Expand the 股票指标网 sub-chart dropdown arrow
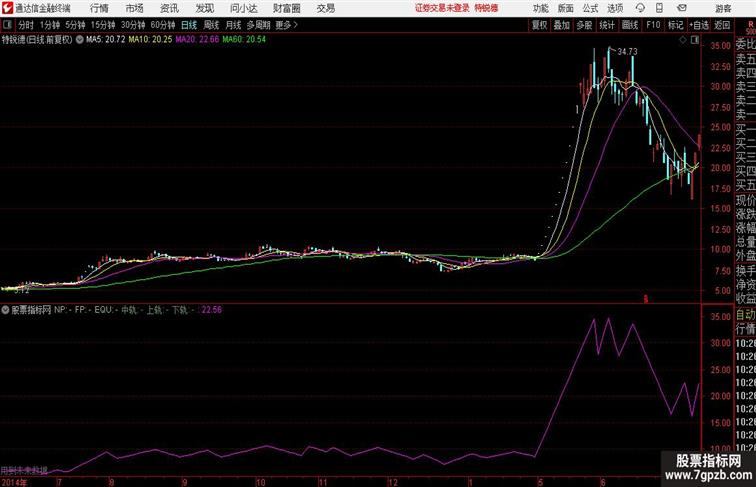 click(5, 310)
